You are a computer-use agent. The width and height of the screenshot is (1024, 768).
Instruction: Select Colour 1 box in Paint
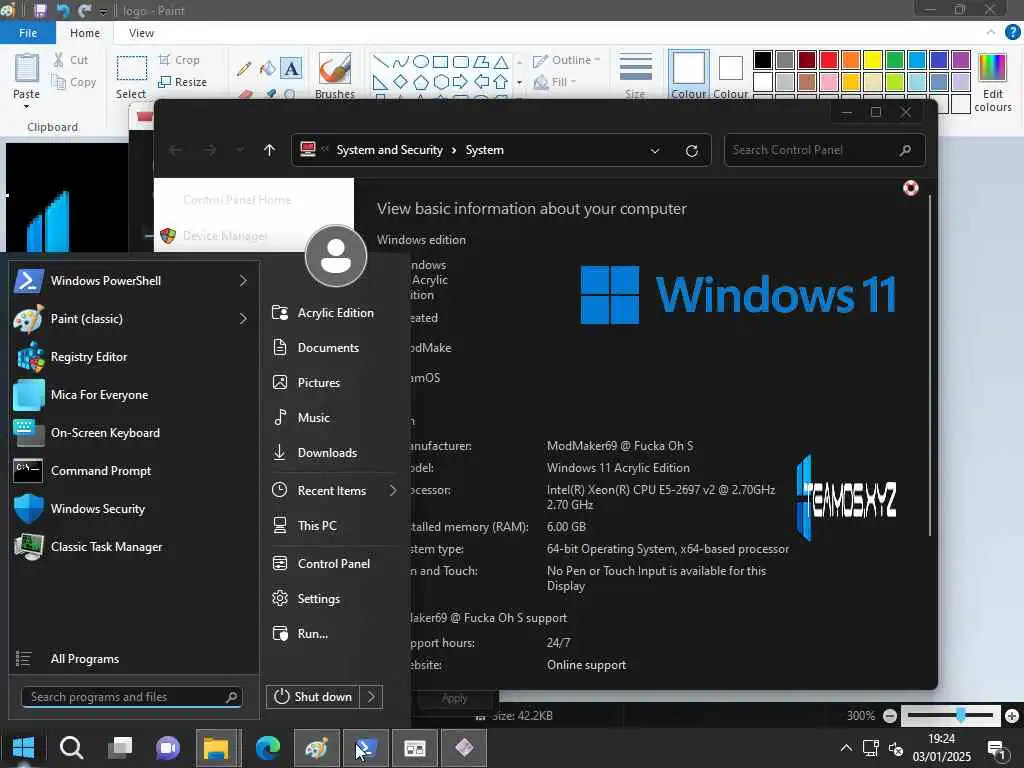688,75
